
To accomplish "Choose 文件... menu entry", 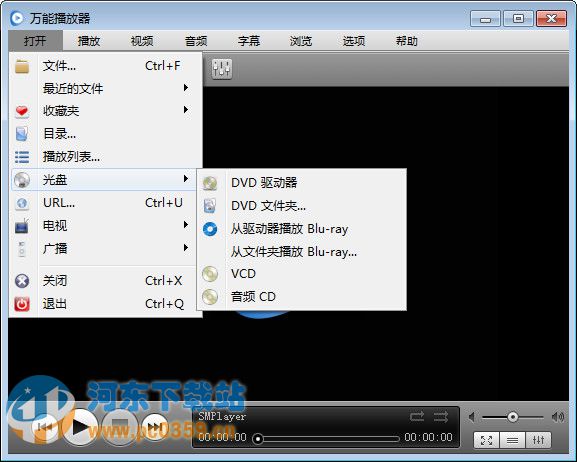I will 104,66.
